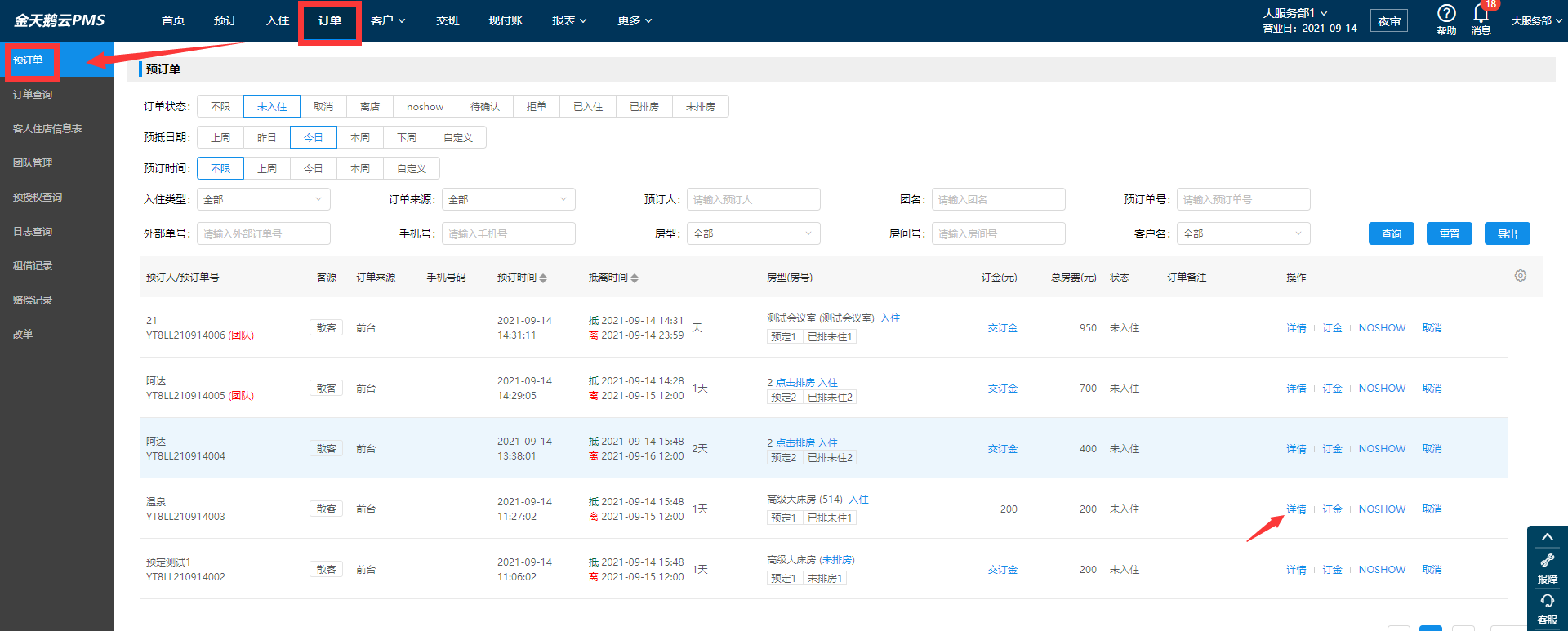Click 点击排房 for order YT8LL210914005
The width and height of the screenshot is (1568, 631).
point(795,383)
